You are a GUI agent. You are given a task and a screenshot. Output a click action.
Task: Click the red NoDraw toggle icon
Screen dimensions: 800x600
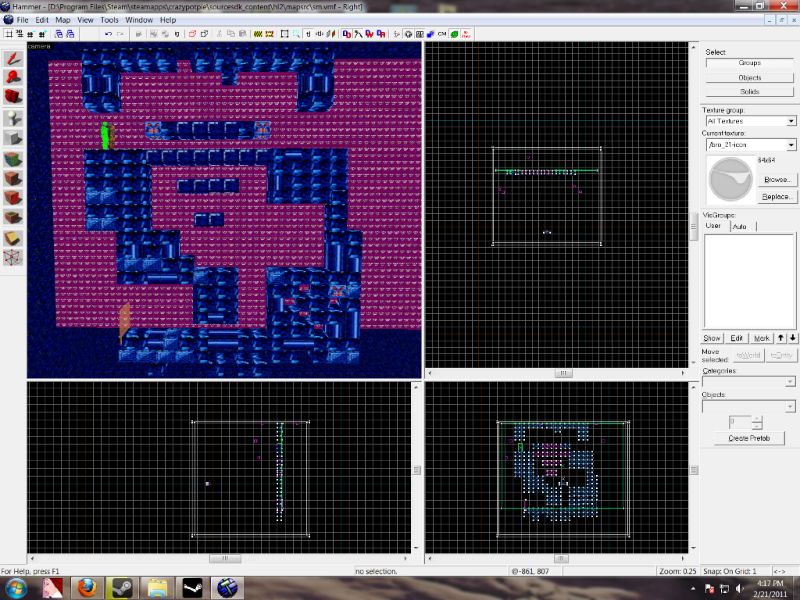click(466, 34)
